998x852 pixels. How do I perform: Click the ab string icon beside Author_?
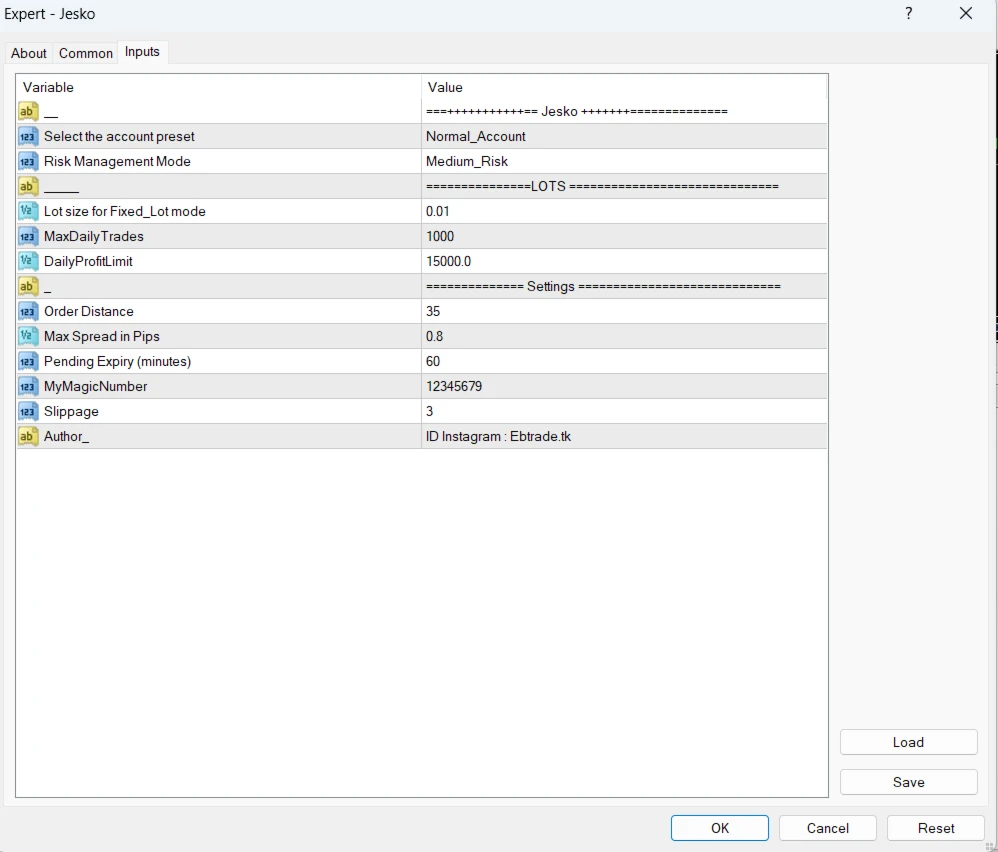(x=28, y=436)
